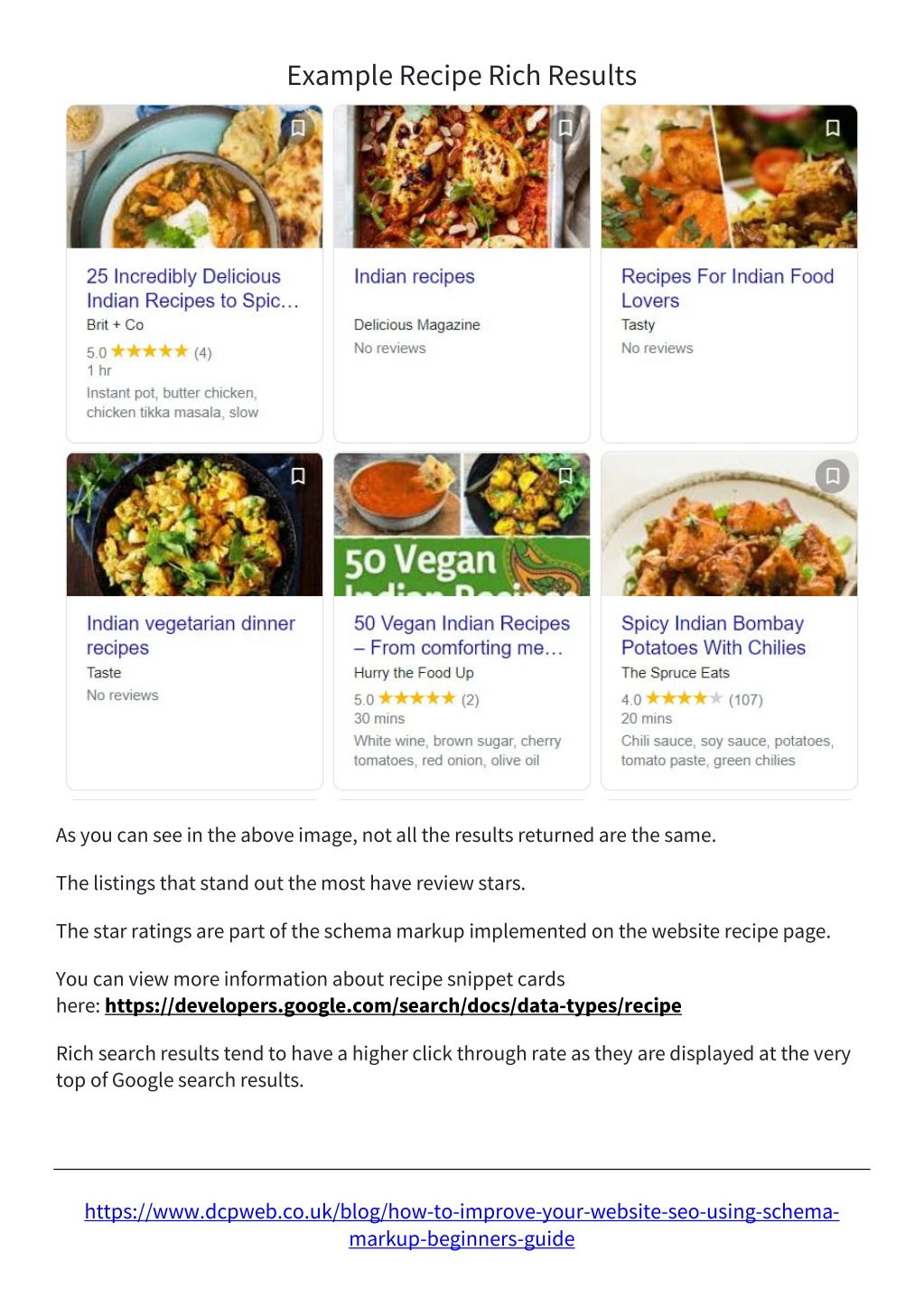Bookmark the Brit + Co recipe card
Screen dimensions: 924x1307
click(x=297, y=128)
